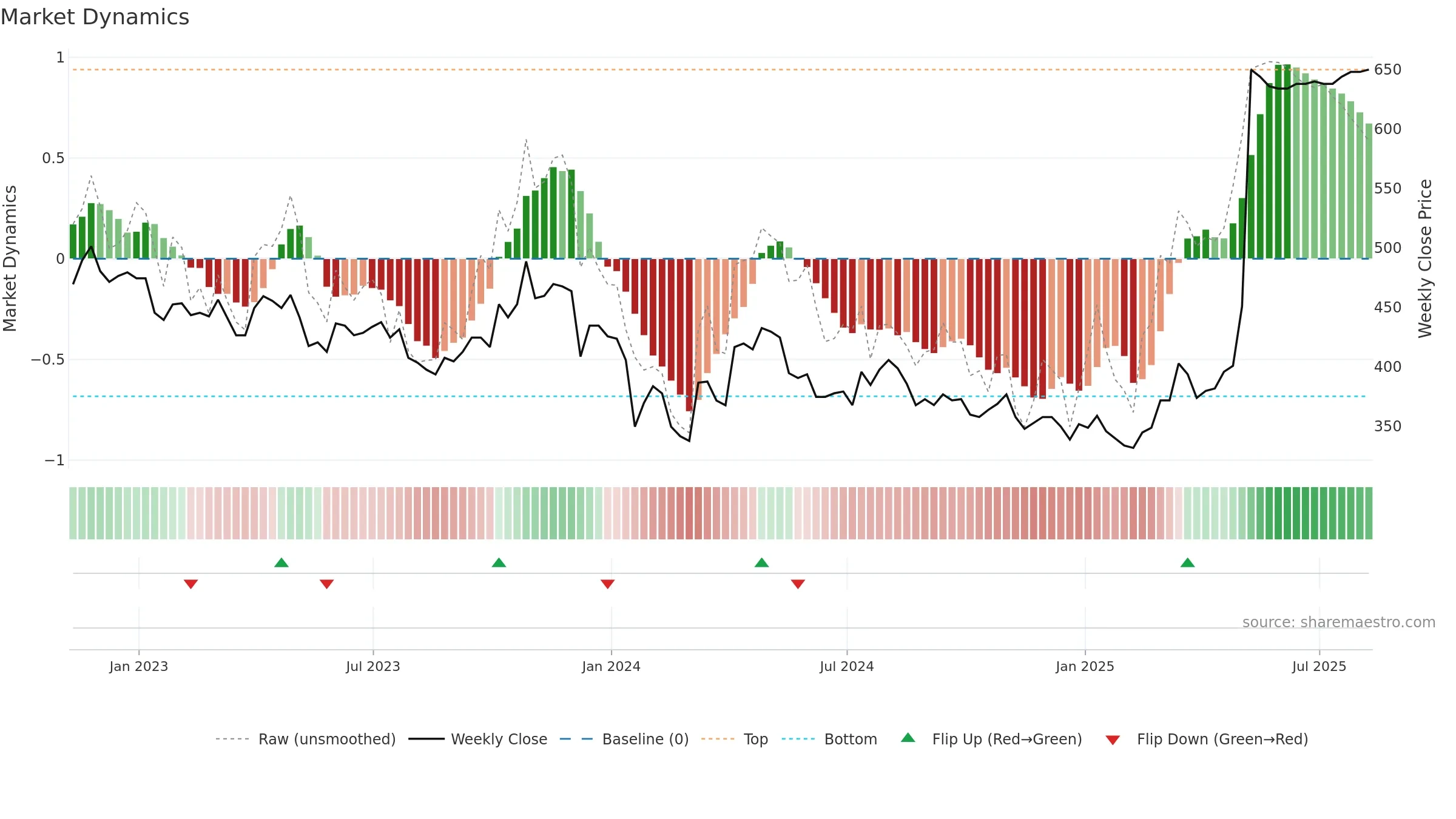Click the Jan 2025 x-axis label
Image resolution: width=1456 pixels, height=819 pixels.
[1085, 666]
